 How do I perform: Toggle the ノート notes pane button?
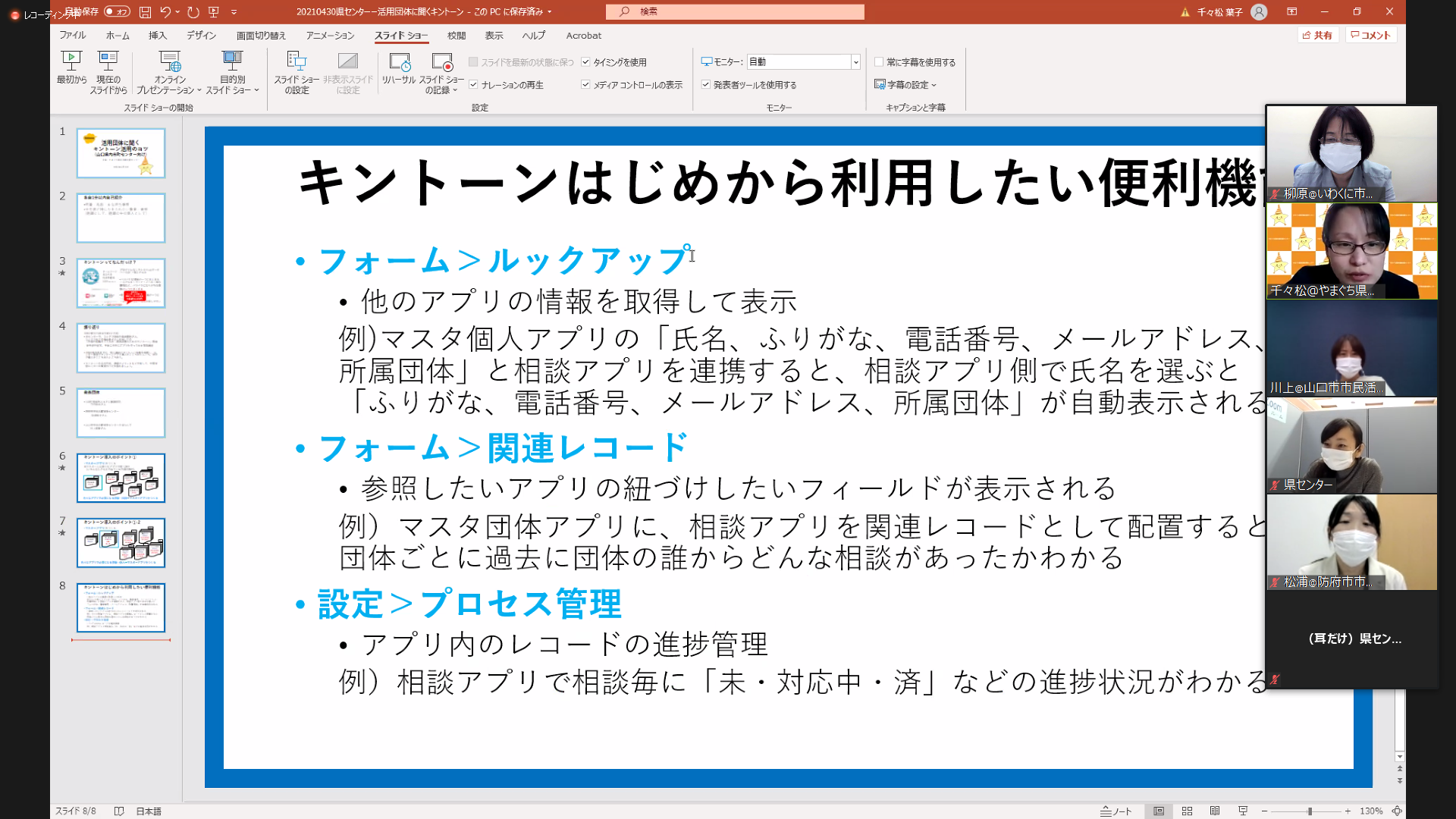point(1116,811)
